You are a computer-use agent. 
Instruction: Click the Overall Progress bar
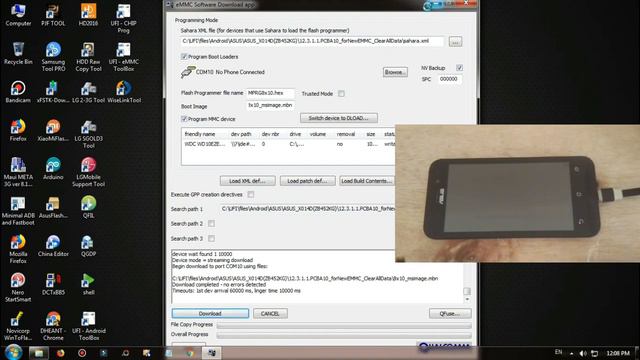point(344,335)
